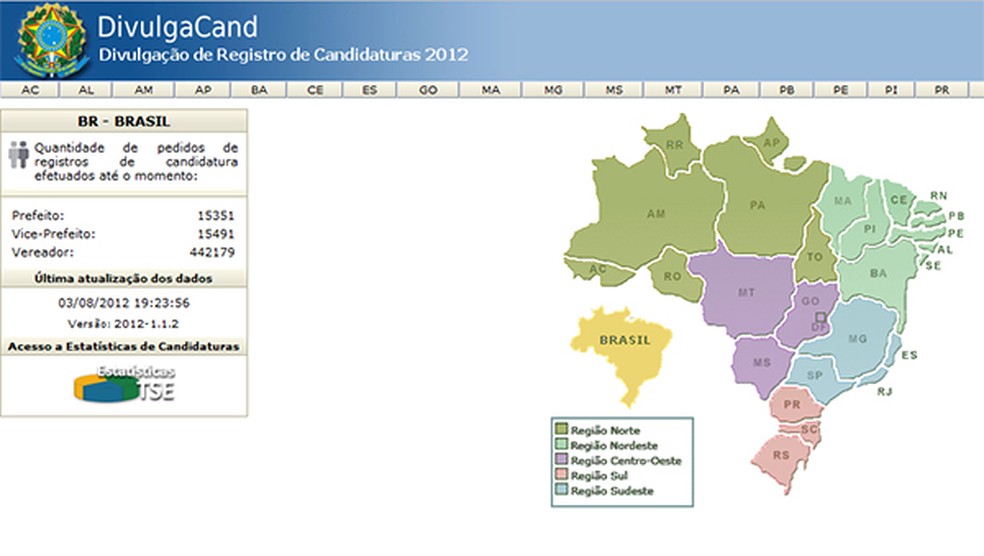Viewport: 984px width, 556px height.
Task: Open the Estatísticas TSE logo link
Action: click(124, 384)
